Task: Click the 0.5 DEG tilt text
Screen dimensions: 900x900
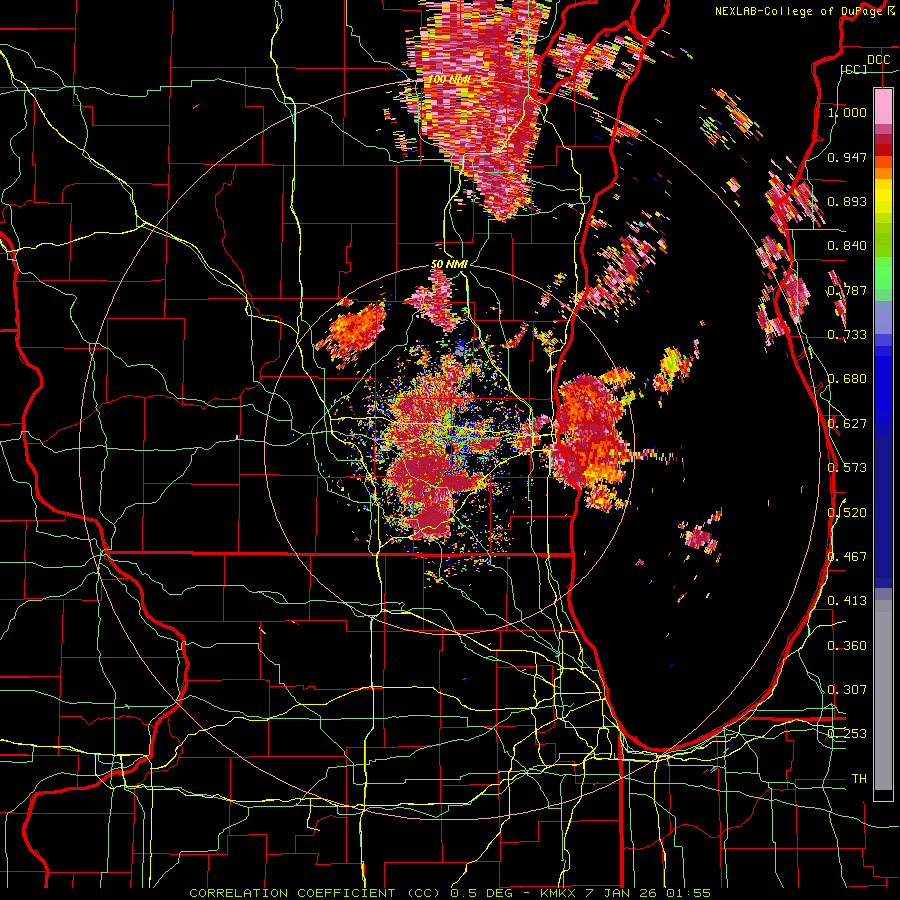Action: (x=480, y=893)
